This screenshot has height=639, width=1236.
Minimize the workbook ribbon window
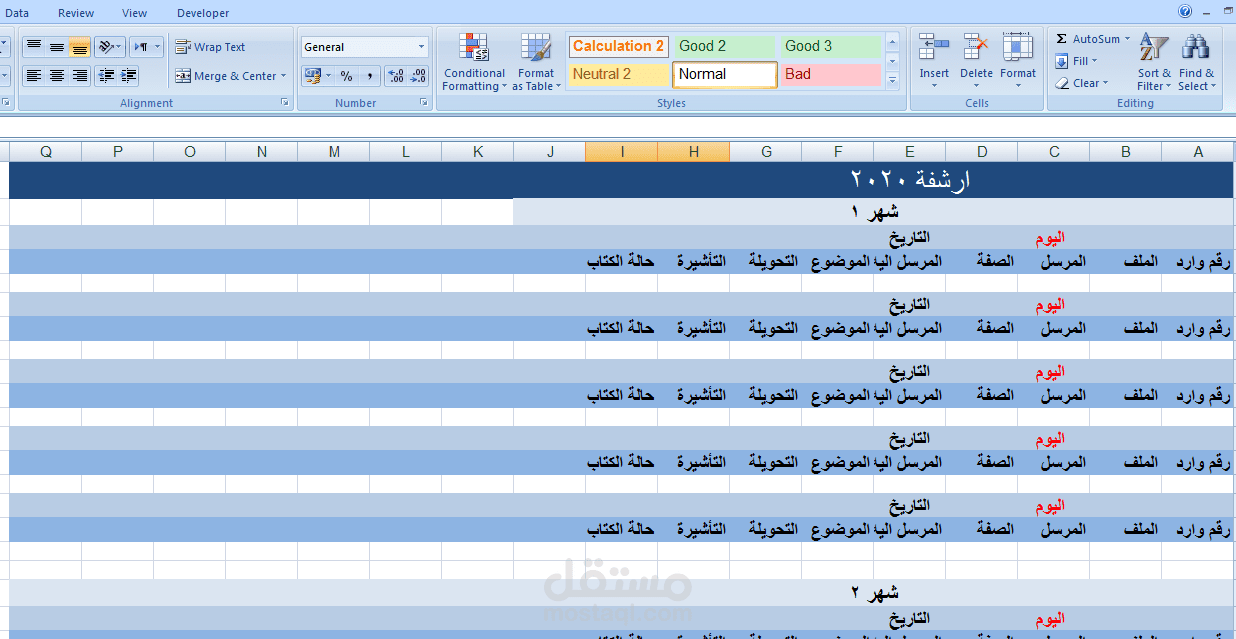pyautogui.click(x=1208, y=12)
